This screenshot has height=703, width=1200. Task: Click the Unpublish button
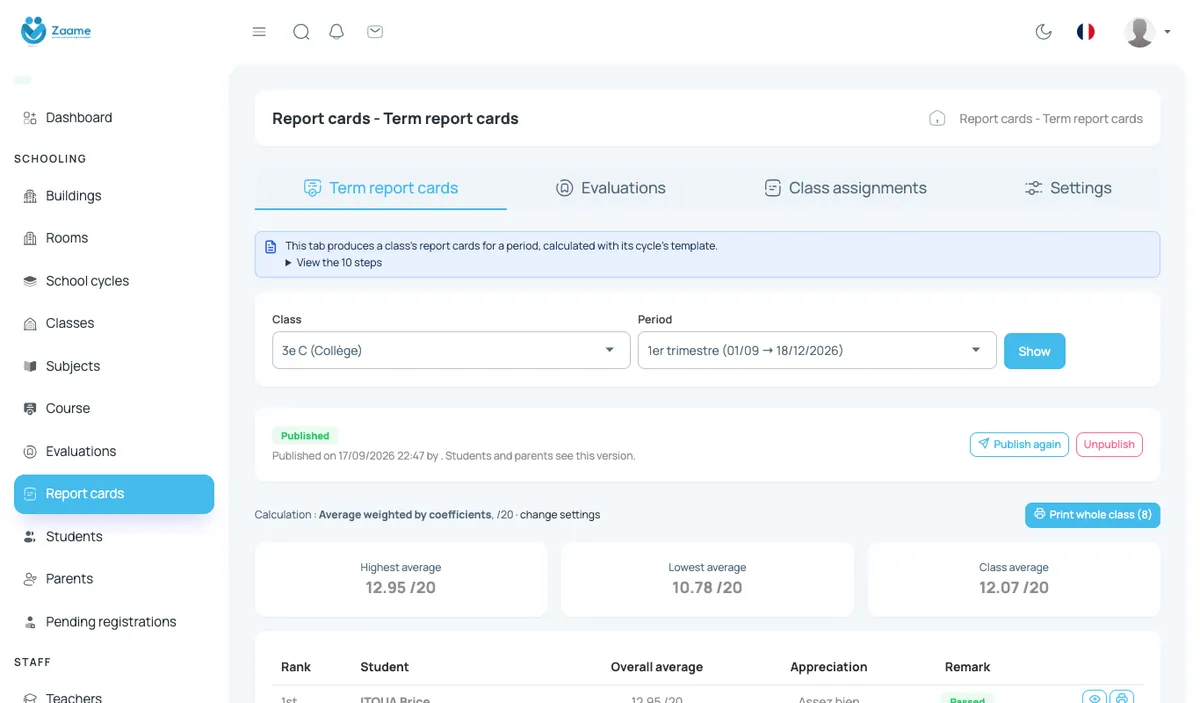click(x=1109, y=445)
